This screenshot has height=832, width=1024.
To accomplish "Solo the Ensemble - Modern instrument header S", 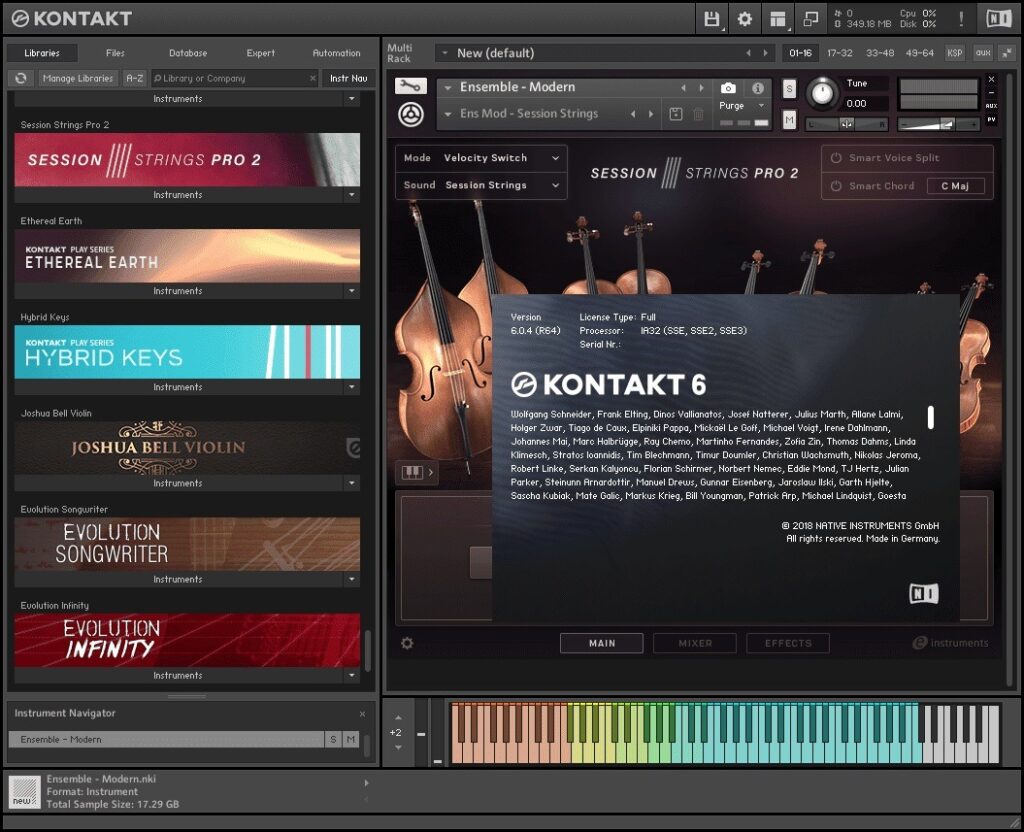I will 789,88.
